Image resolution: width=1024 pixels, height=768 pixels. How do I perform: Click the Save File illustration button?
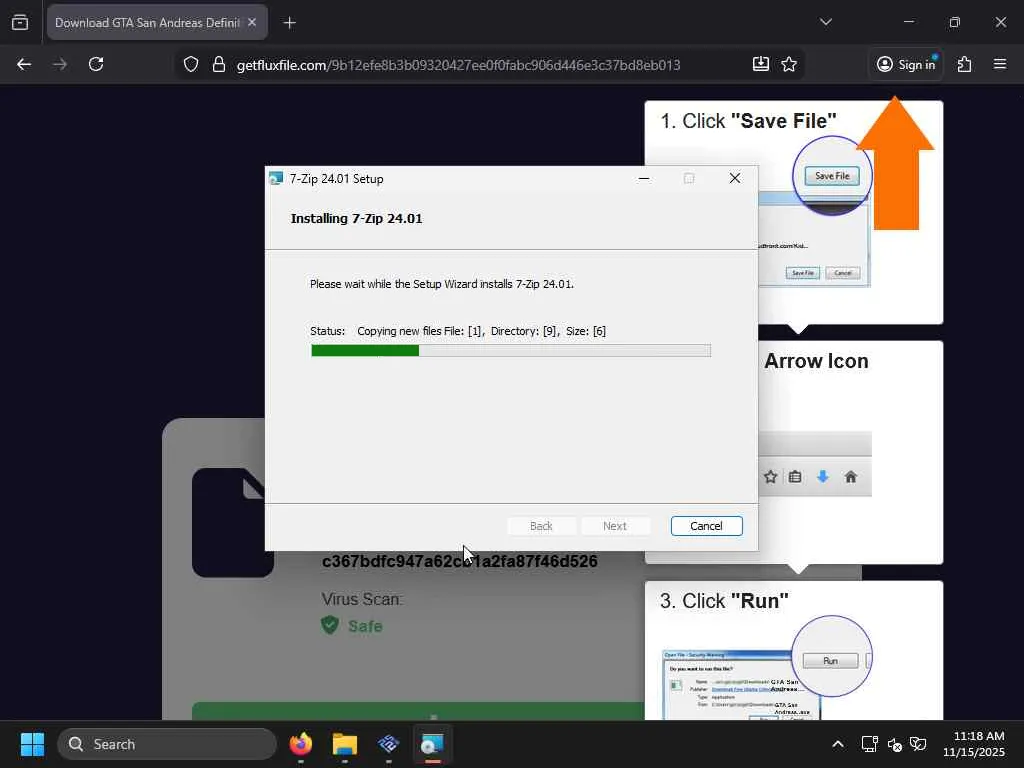[x=832, y=176]
